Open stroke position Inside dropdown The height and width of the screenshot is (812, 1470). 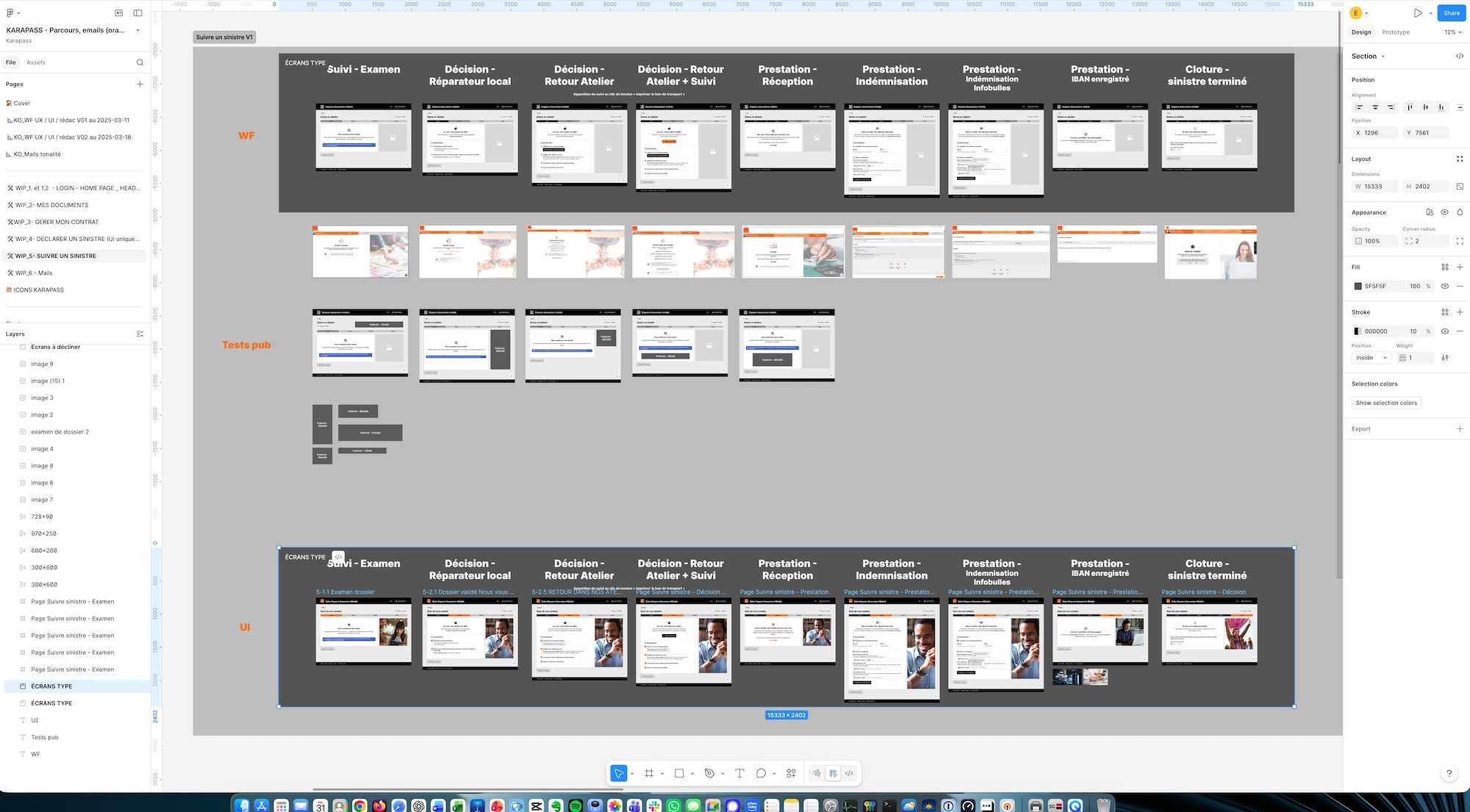coord(1371,358)
